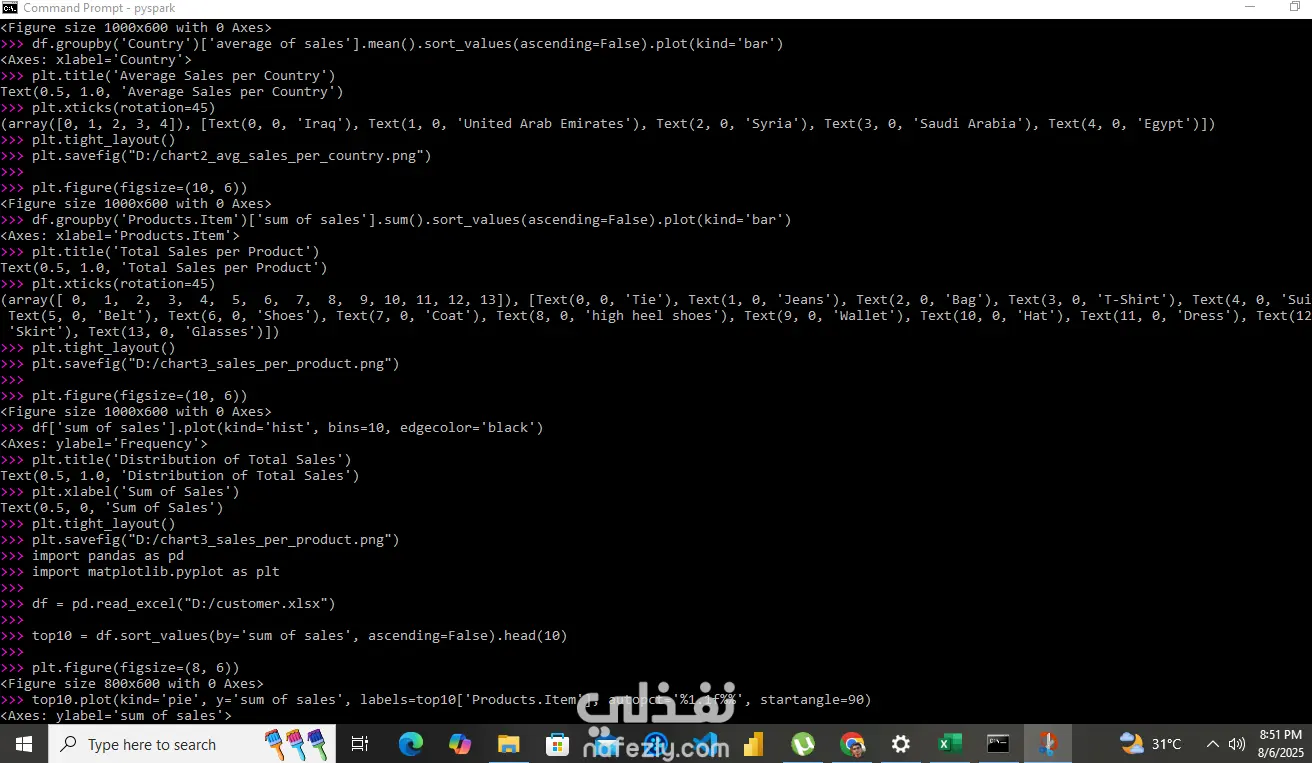Launch Microsoft Edge from the taskbar
Viewport: 1312px width, 763px height.
[410, 744]
